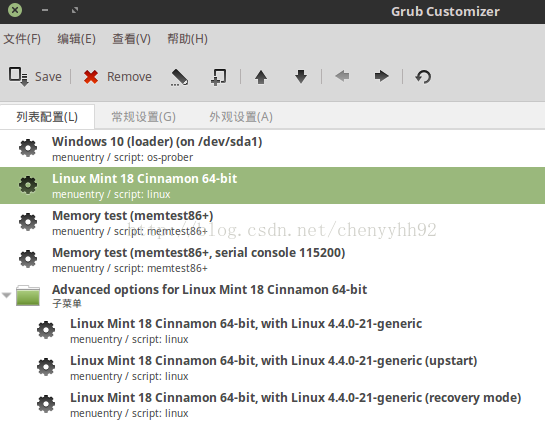Click the Grub Customizer title bar text
Screen dimensions: 545x438
pos(445,11)
